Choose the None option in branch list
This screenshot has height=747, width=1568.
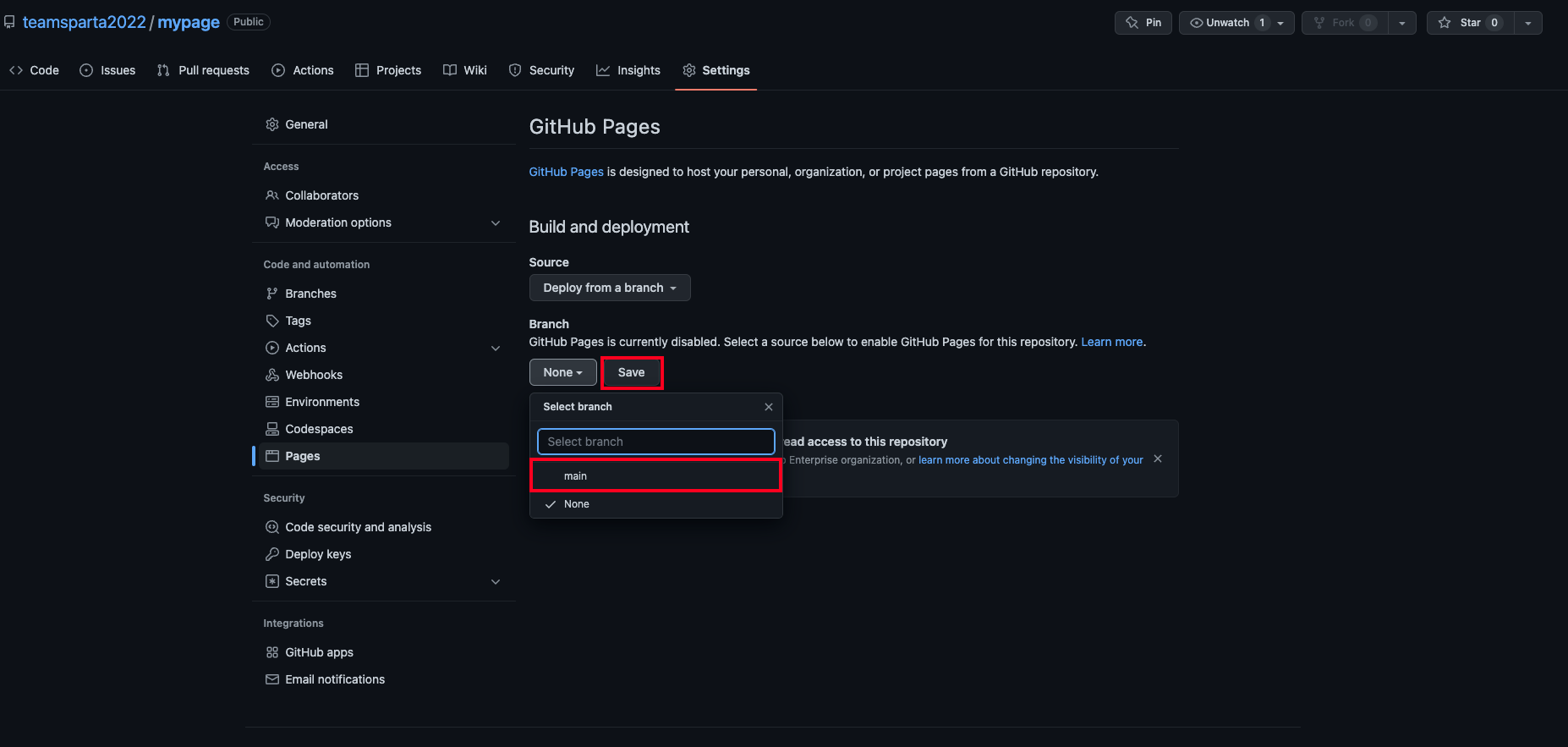656,504
